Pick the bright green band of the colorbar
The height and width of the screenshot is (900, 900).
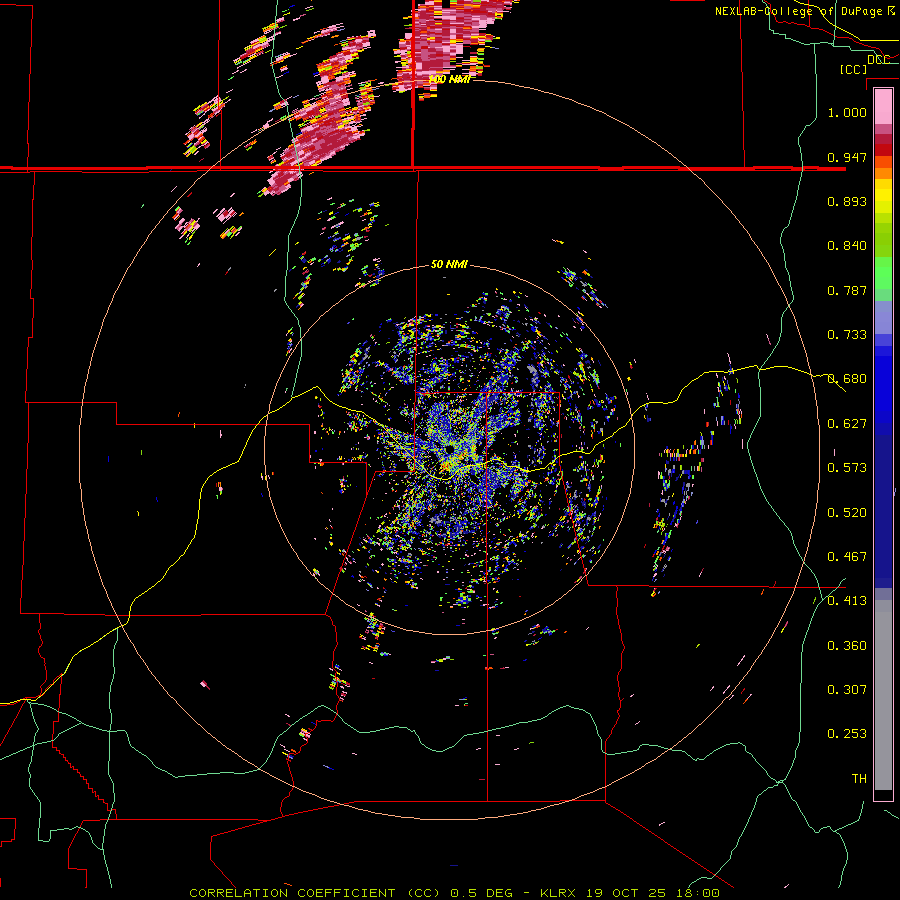(x=883, y=273)
